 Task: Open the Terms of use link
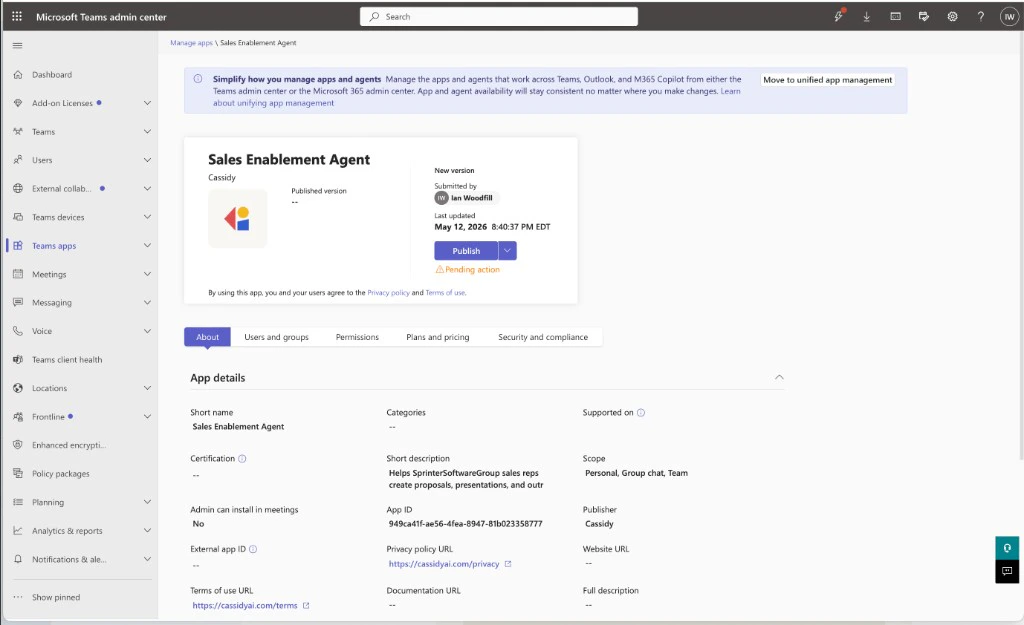coord(445,293)
